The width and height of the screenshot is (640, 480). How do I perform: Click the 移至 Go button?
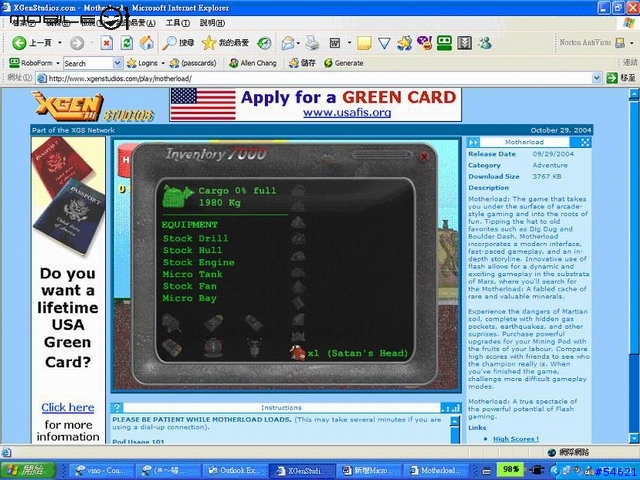(x=621, y=78)
